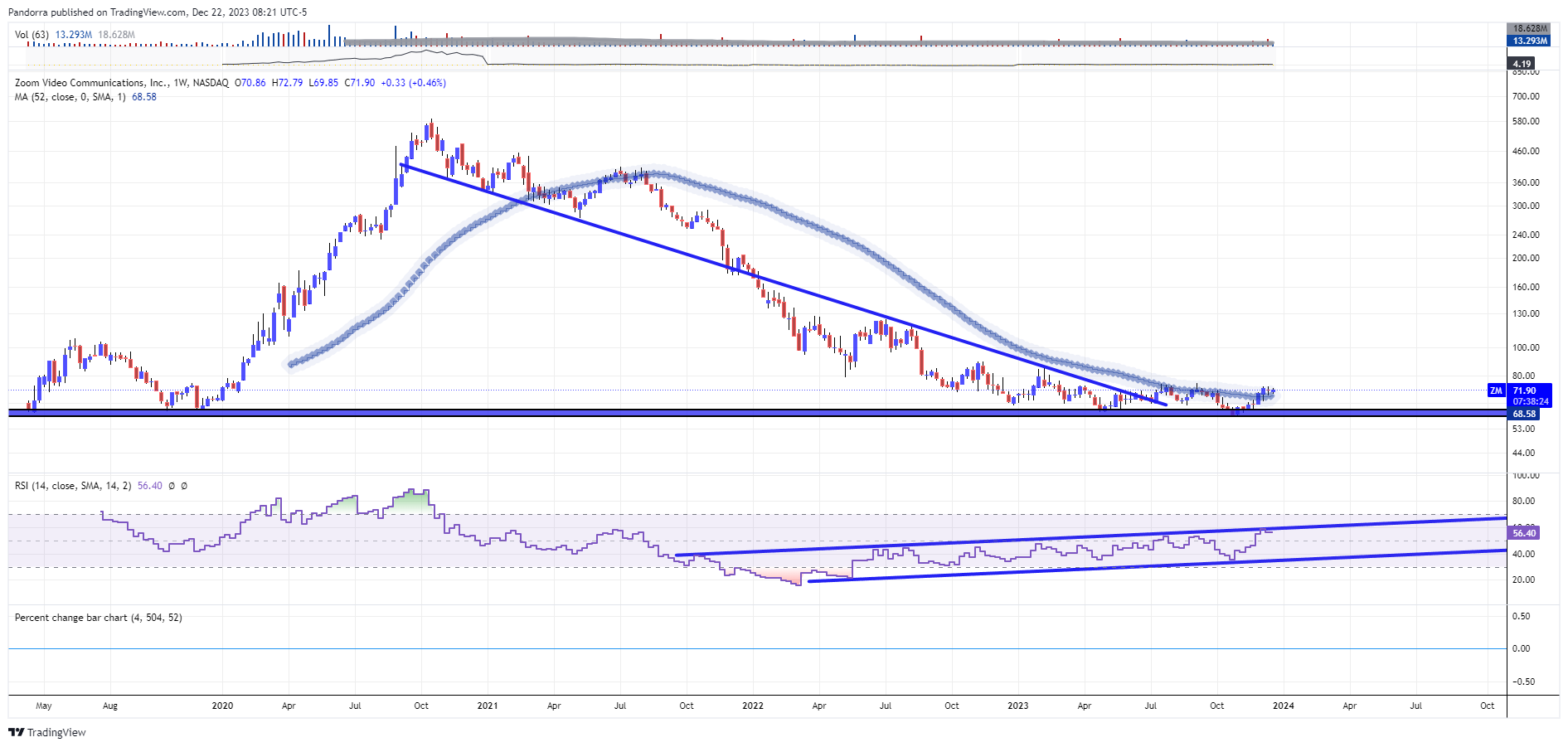Viewport: 1568px width, 747px height.
Task: Click the L69.85 low value in legend
Action: pyautogui.click(x=323, y=83)
